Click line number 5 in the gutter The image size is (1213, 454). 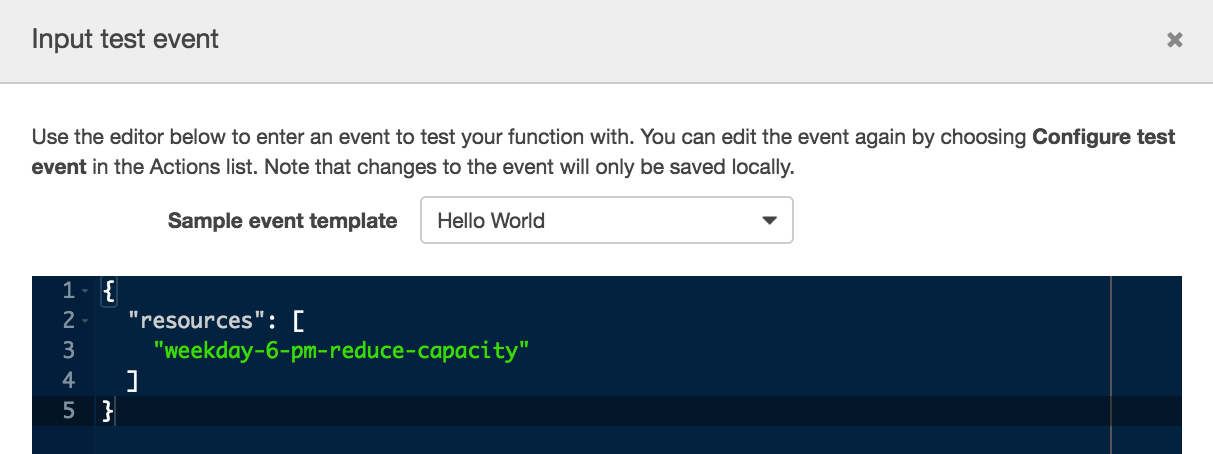point(68,410)
